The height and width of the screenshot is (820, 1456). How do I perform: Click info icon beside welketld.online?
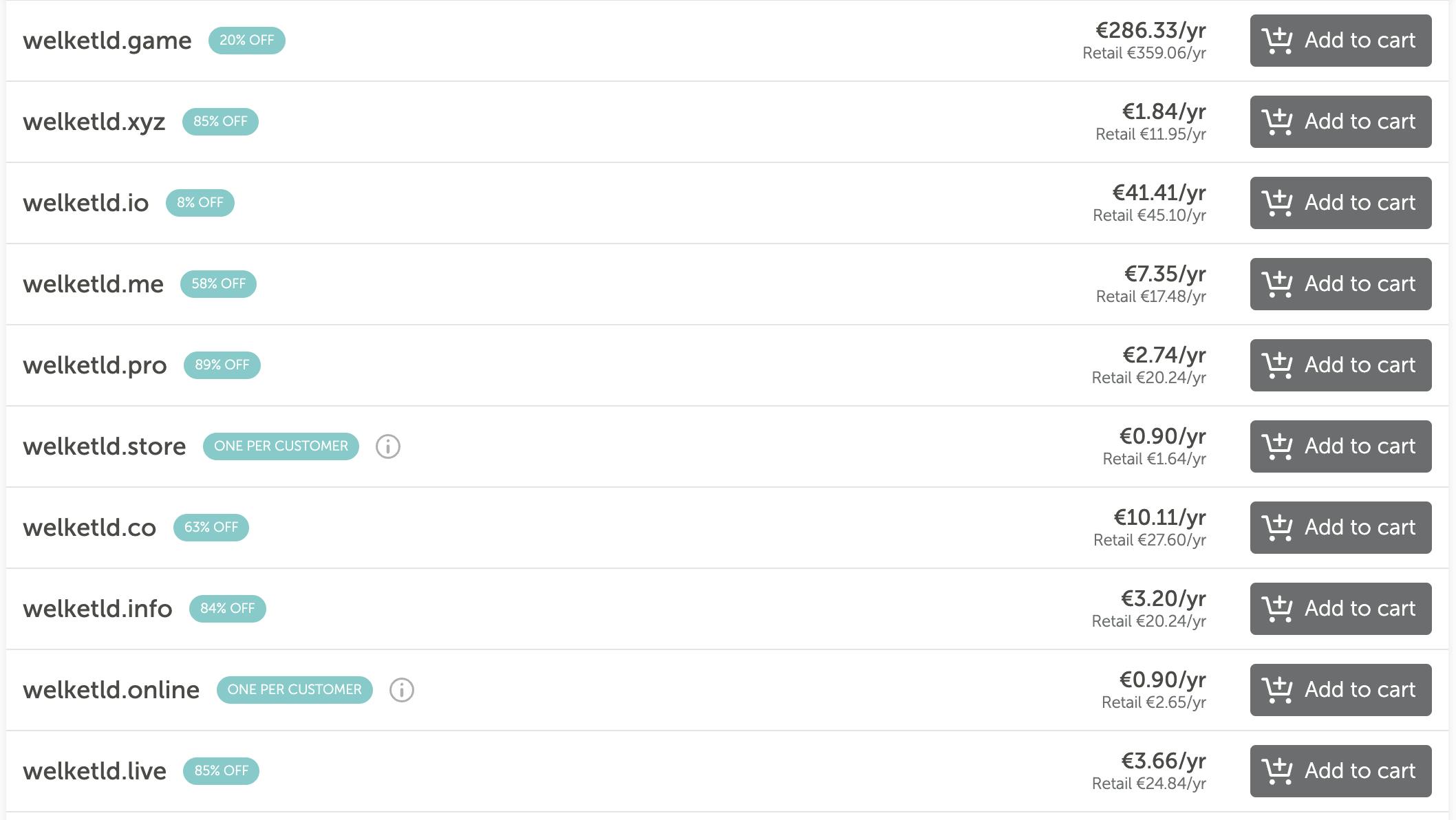tap(402, 690)
